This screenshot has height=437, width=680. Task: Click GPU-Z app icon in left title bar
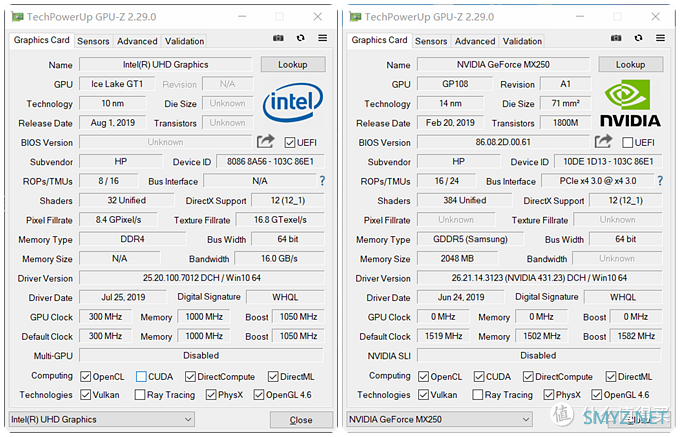point(17,17)
